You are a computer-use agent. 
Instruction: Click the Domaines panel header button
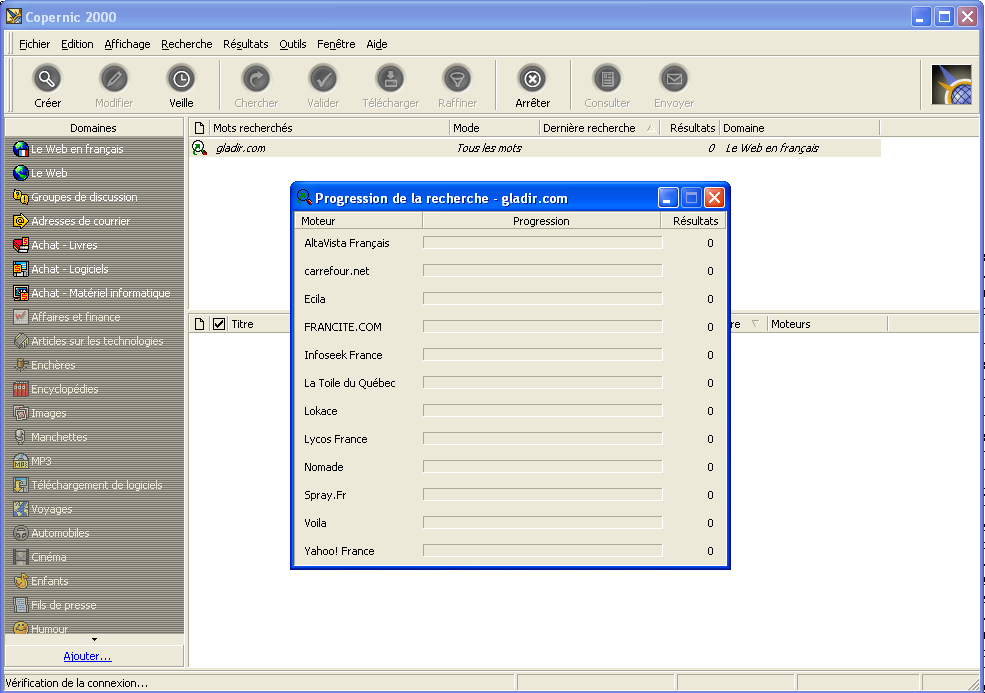click(93, 128)
